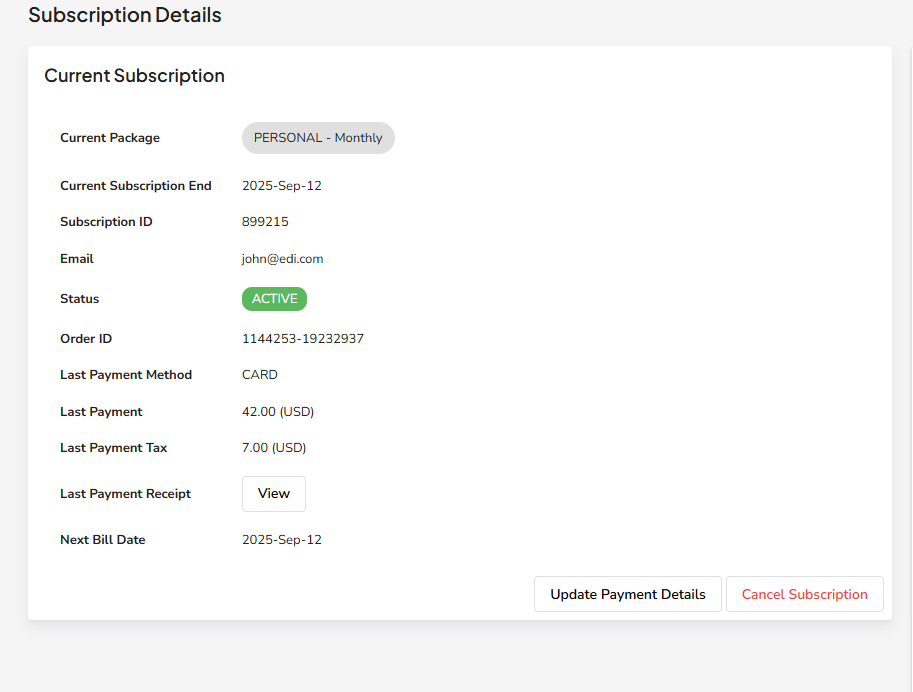Click the date beside Current Subscription End
The height and width of the screenshot is (692, 913).
(281, 186)
